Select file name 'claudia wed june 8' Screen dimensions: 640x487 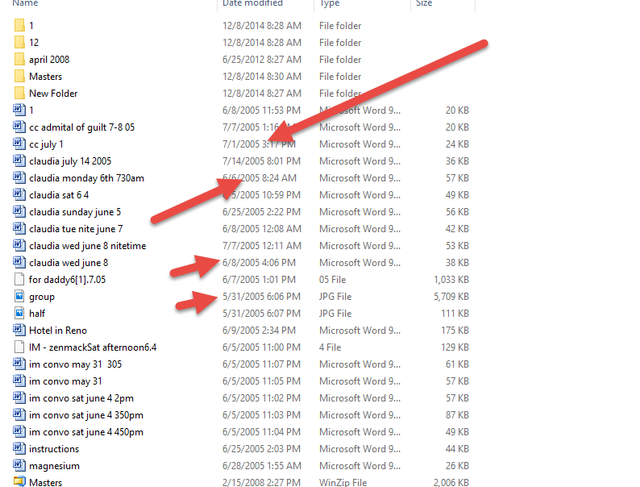pyautogui.click(x=69, y=262)
